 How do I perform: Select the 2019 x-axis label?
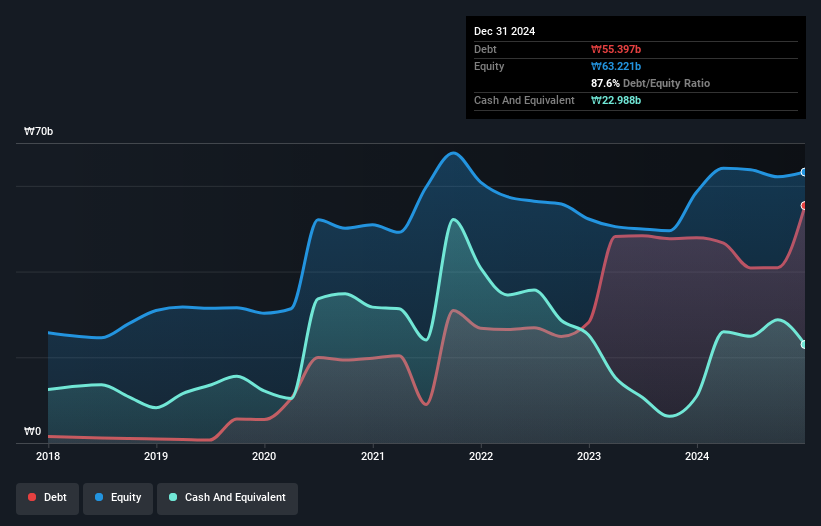click(156, 456)
